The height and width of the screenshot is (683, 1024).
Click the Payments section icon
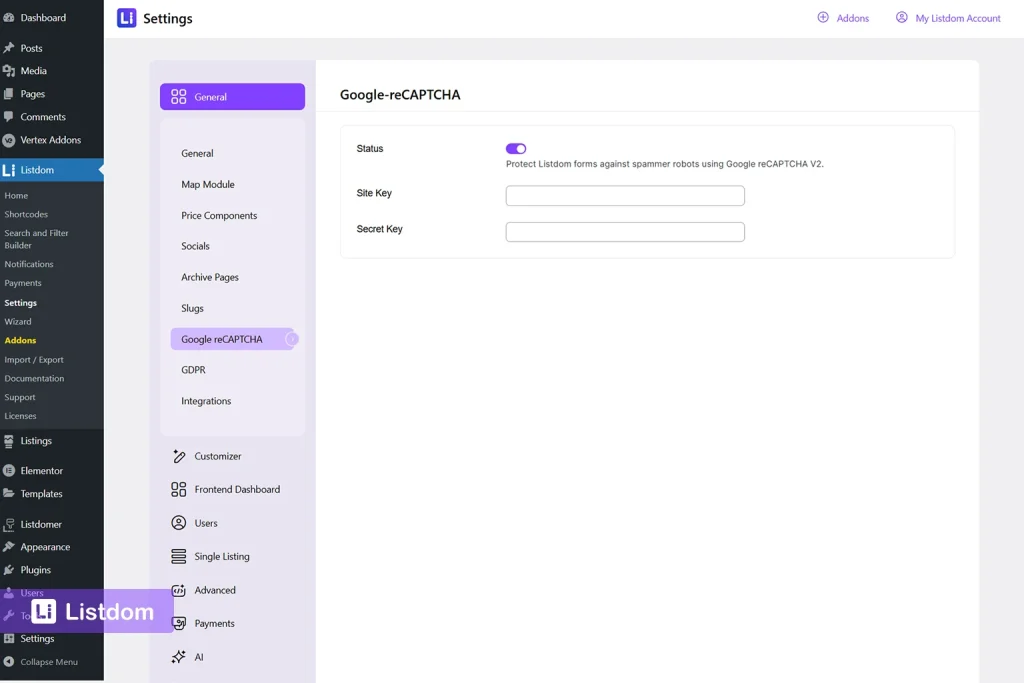pos(180,623)
